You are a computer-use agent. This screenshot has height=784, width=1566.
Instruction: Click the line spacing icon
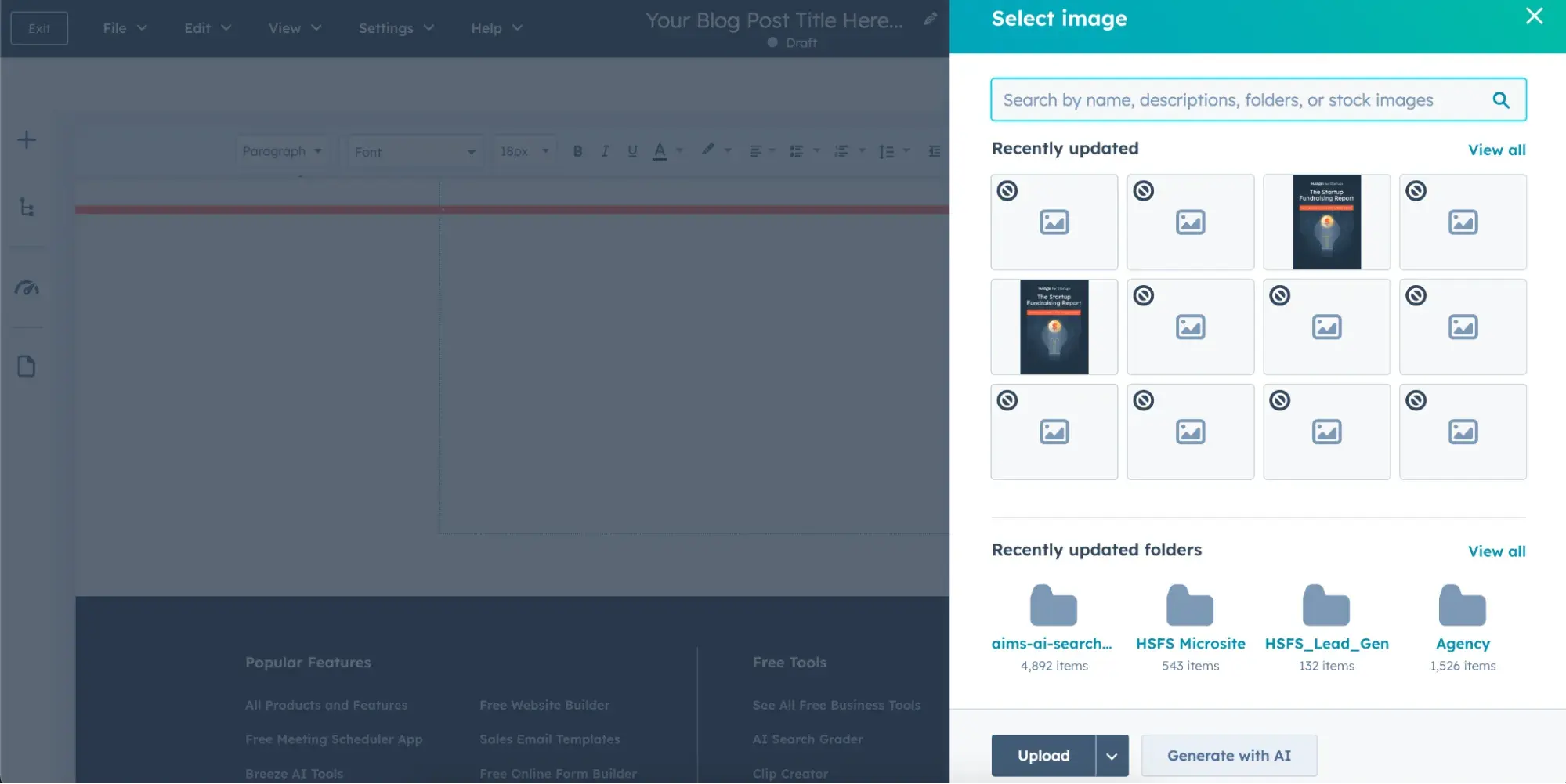coord(886,151)
